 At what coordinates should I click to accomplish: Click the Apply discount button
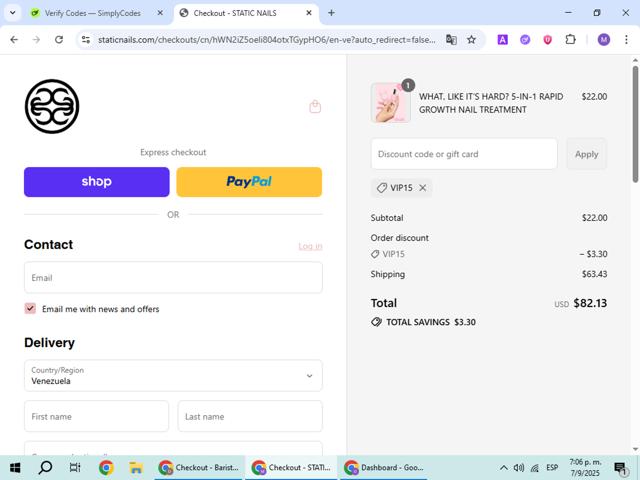point(587,154)
